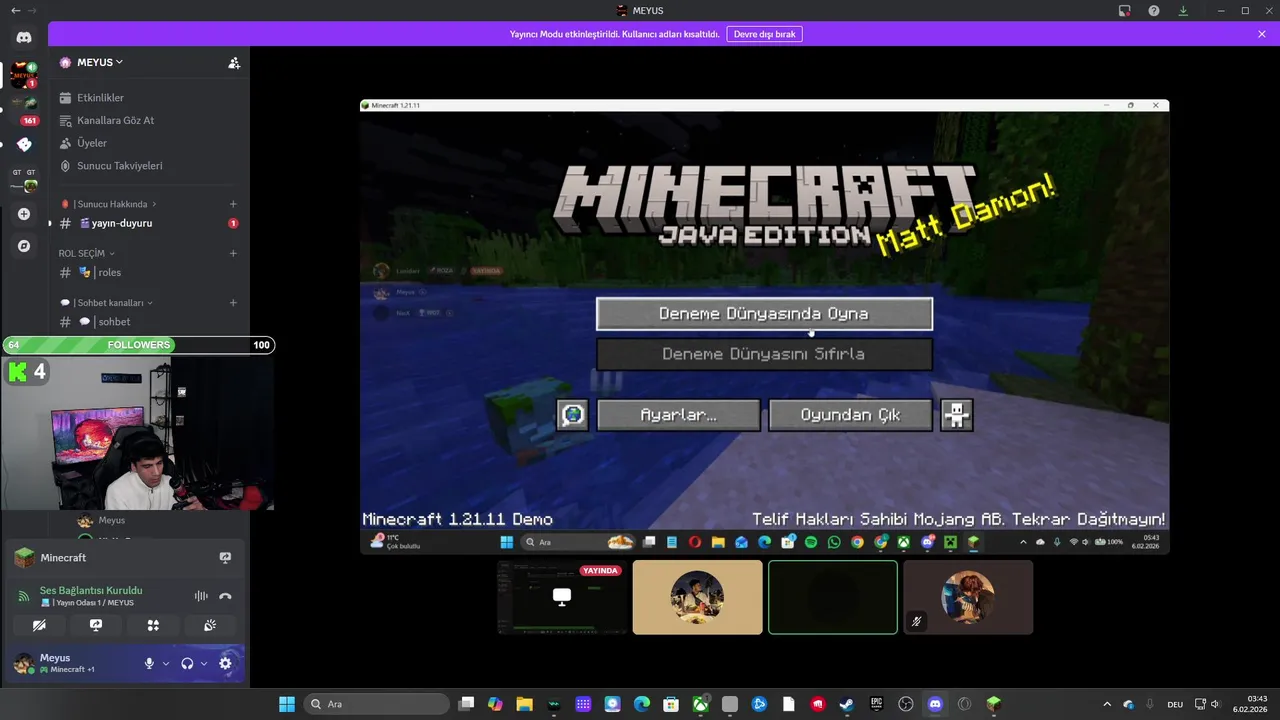
Task: Open the Discord inbox icon in title bar
Action: [x=1125, y=10]
